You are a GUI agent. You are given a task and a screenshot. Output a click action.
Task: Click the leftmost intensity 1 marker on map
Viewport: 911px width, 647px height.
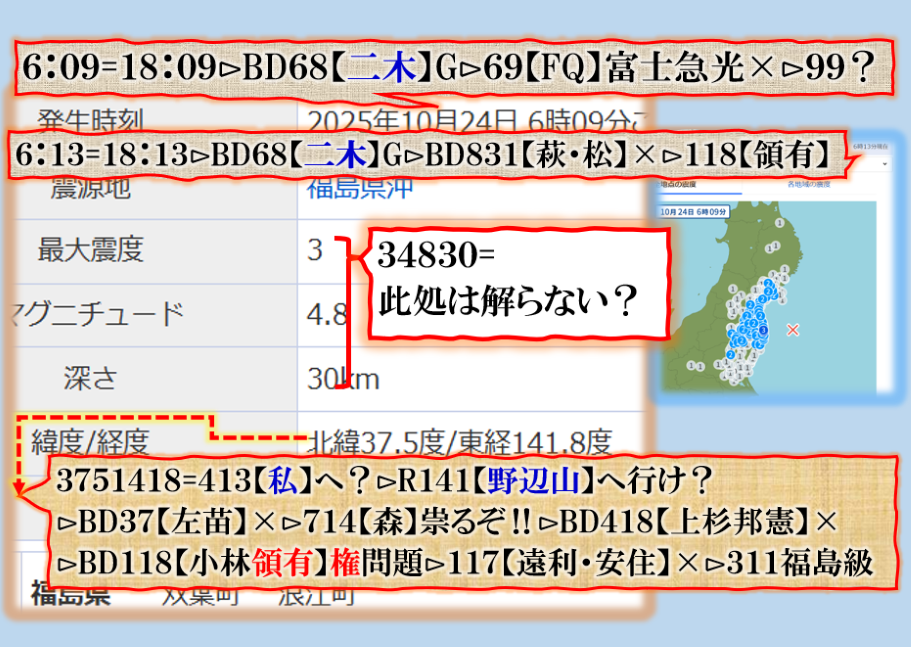coord(693,365)
